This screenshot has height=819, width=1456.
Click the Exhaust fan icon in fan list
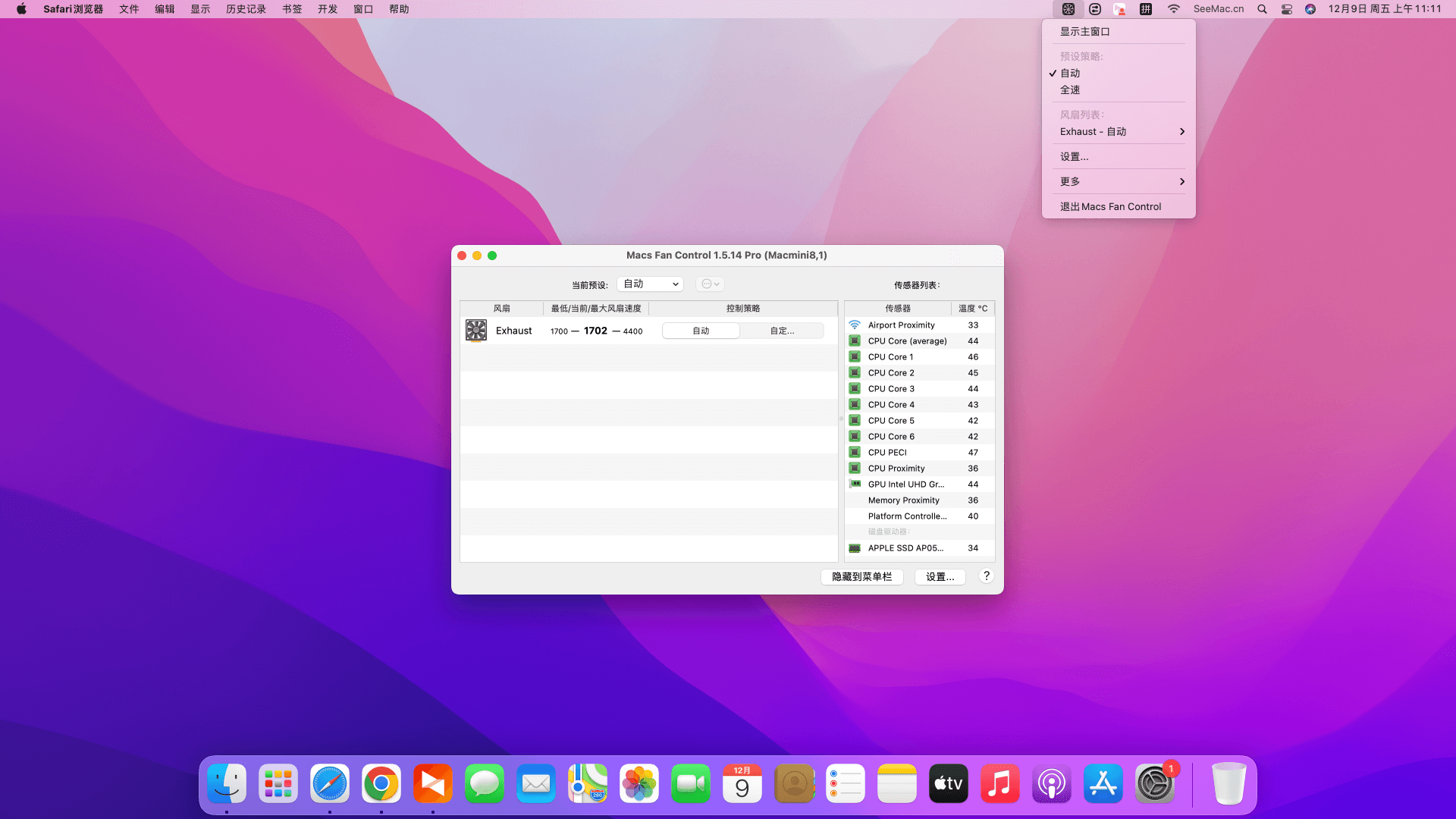(476, 331)
